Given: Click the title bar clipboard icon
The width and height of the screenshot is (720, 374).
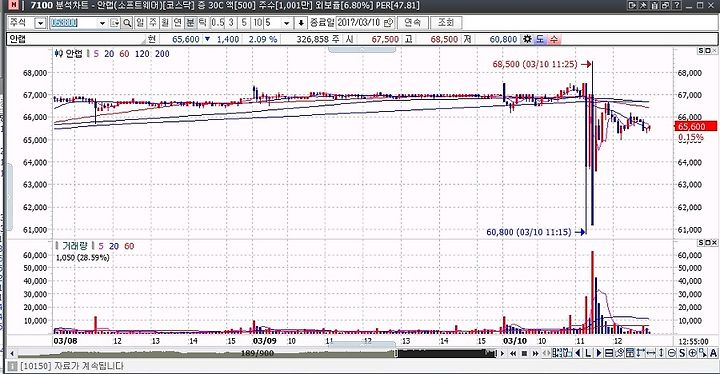Looking at the screenshot, I should [x=654, y=5].
